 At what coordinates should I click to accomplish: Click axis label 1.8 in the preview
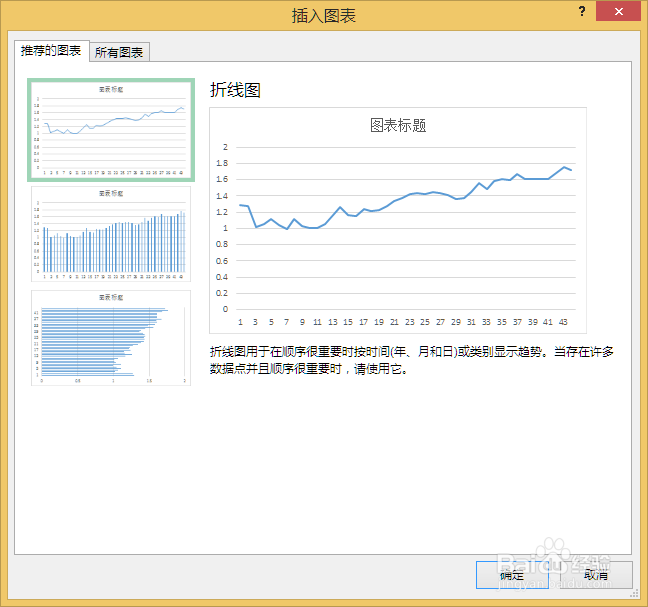[x=222, y=163]
